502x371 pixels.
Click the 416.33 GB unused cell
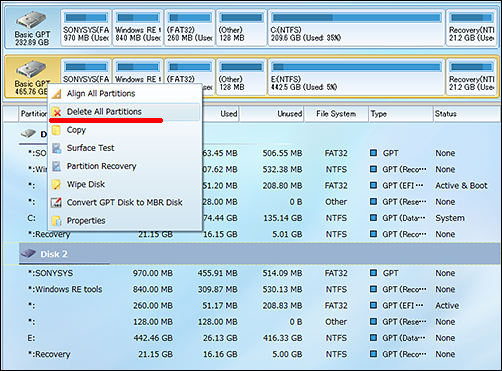pyautogui.click(x=282, y=338)
